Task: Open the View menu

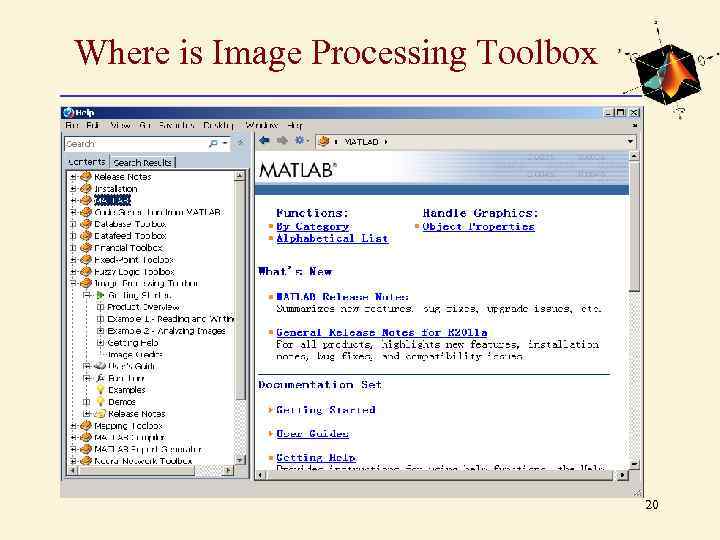Action: tap(120, 125)
